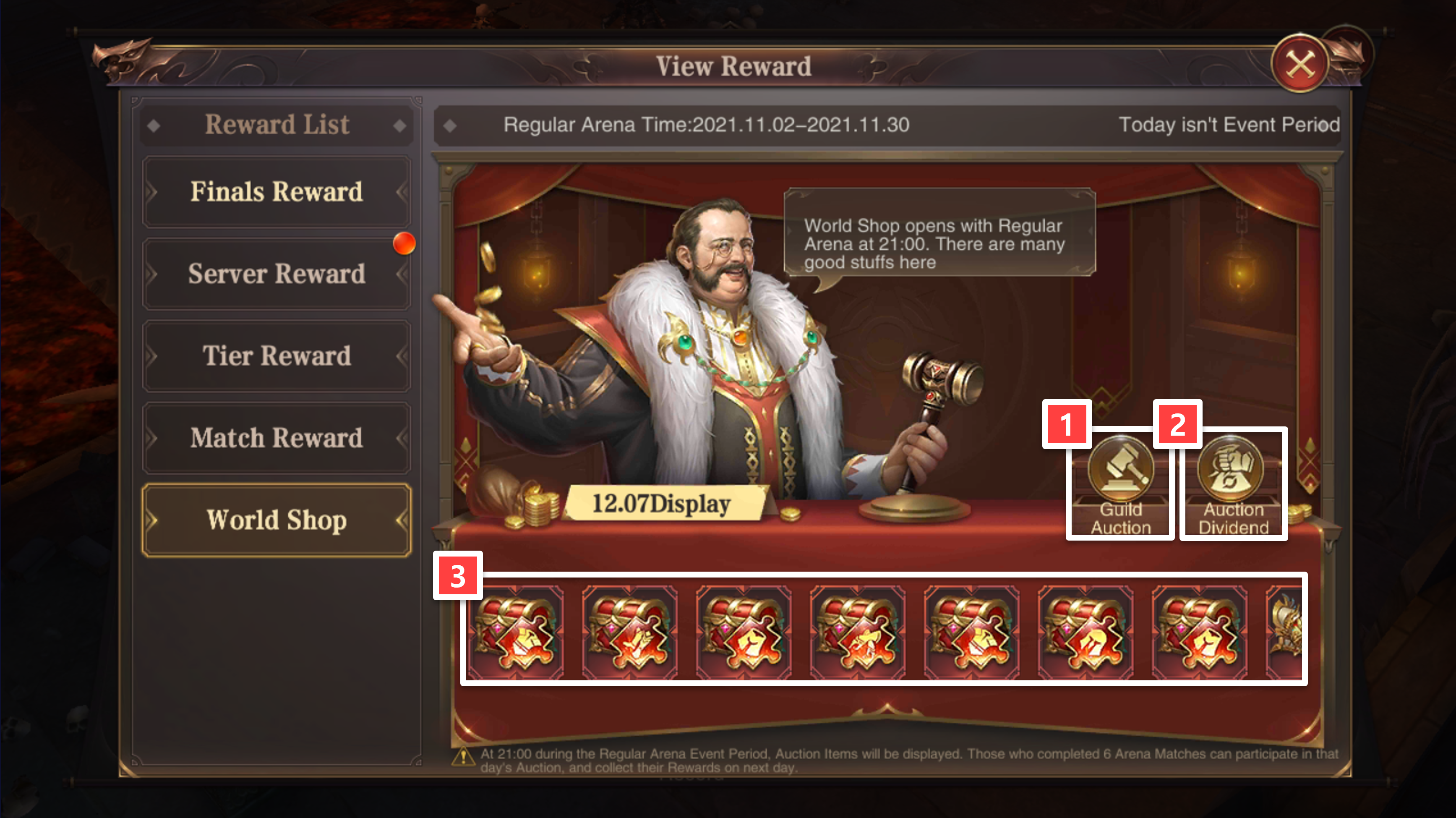Select the World Shop tab
1456x818 pixels.
click(277, 520)
